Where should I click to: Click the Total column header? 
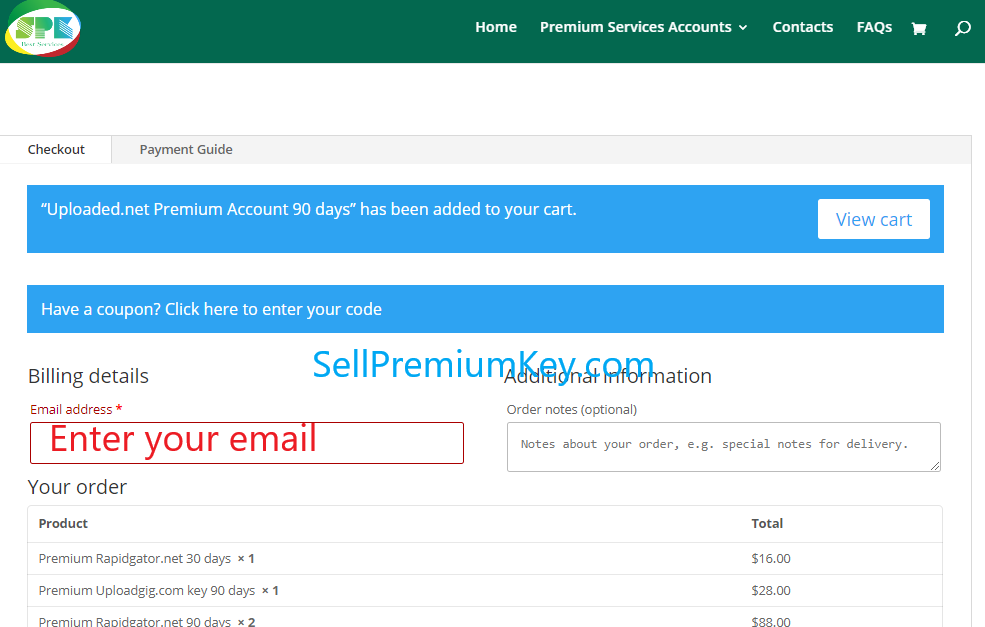click(x=767, y=523)
